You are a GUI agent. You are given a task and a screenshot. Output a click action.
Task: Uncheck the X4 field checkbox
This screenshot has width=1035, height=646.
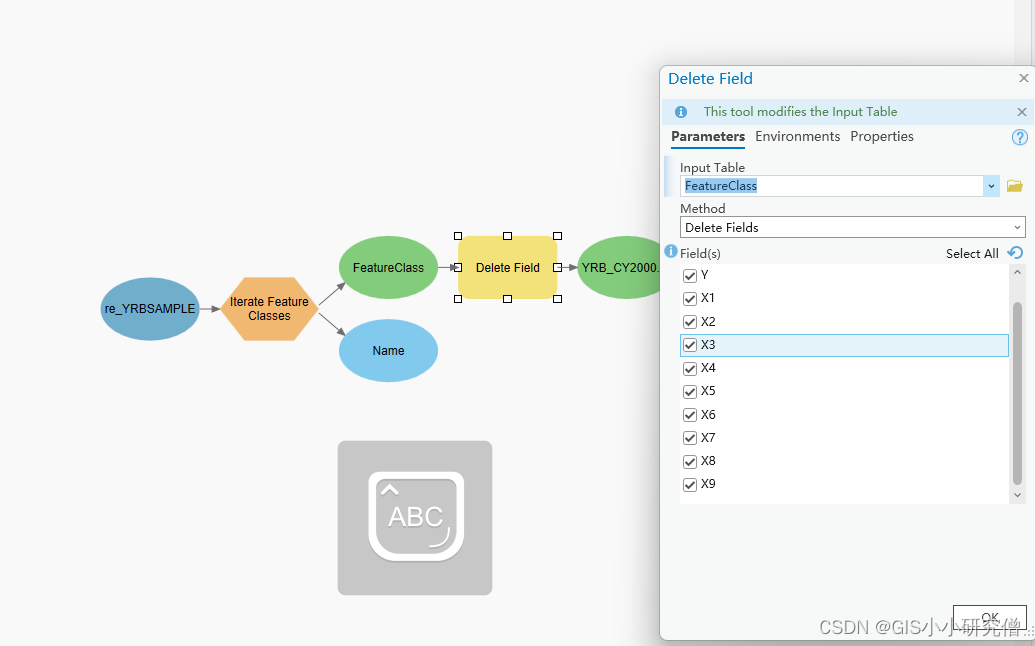click(x=690, y=368)
